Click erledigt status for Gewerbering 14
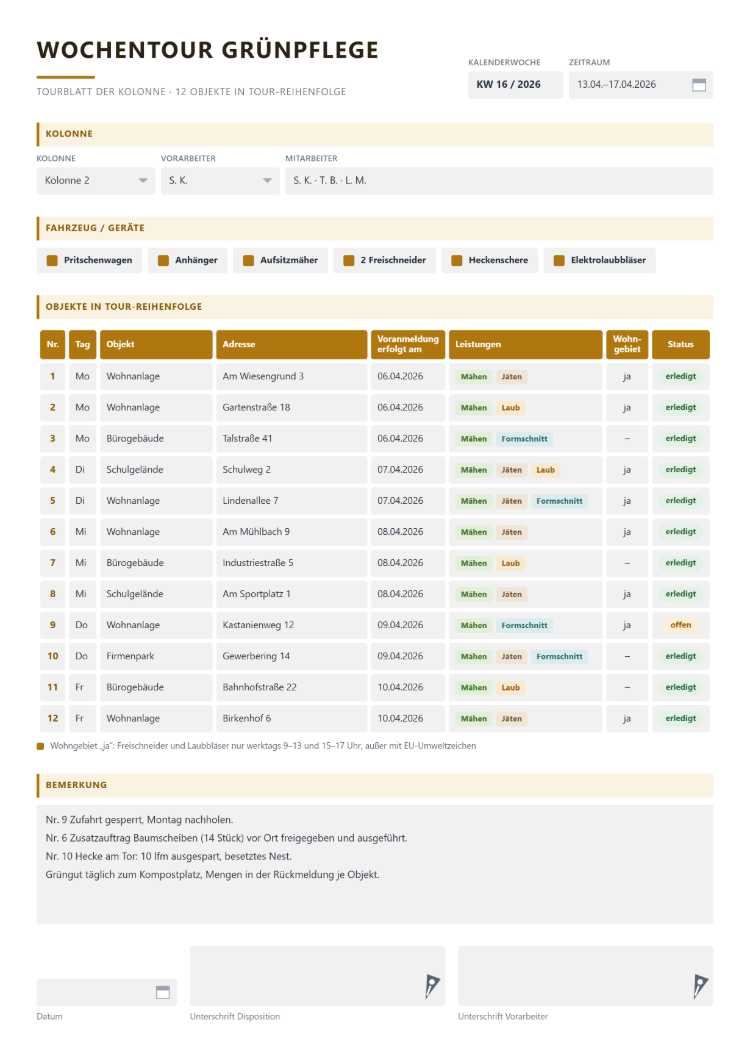Image resolution: width=750 pixels, height=1060 pixels. click(x=680, y=656)
